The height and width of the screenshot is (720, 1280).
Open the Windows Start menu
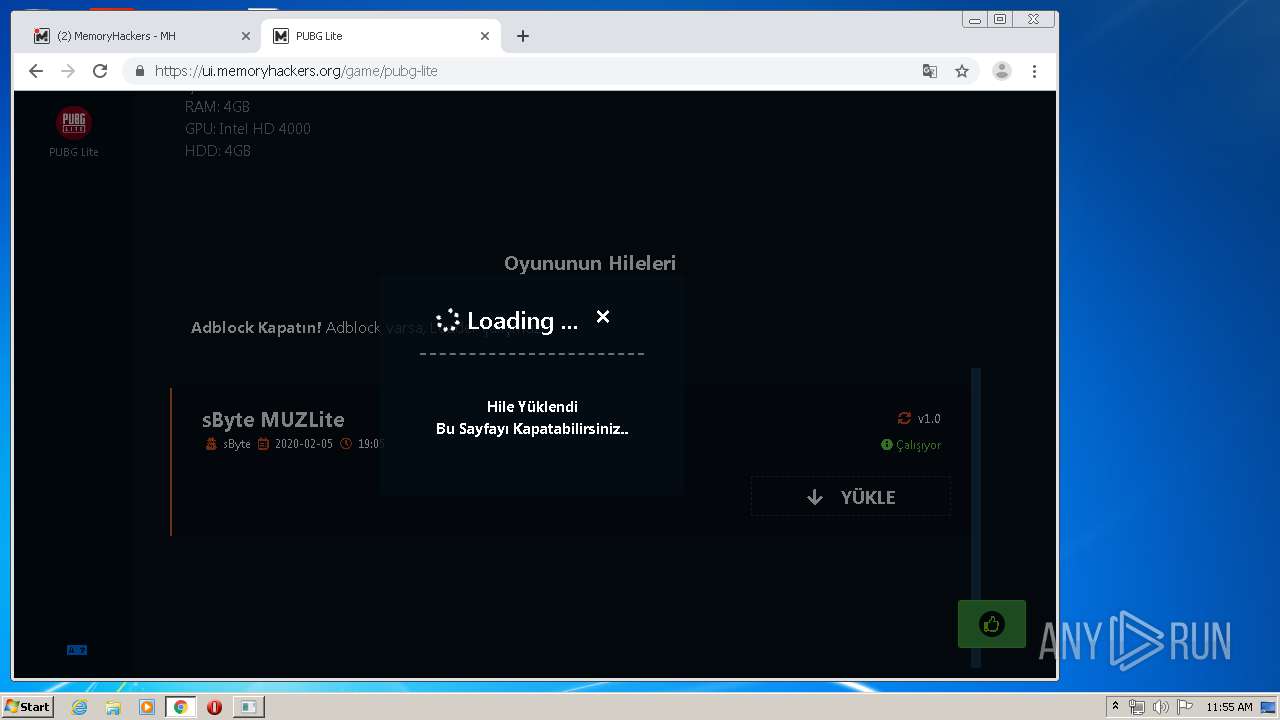(28, 707)
